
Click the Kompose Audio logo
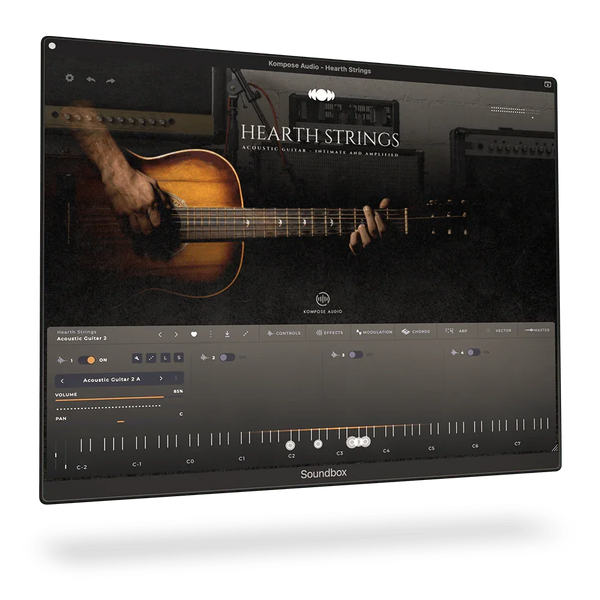pos(323,303)
